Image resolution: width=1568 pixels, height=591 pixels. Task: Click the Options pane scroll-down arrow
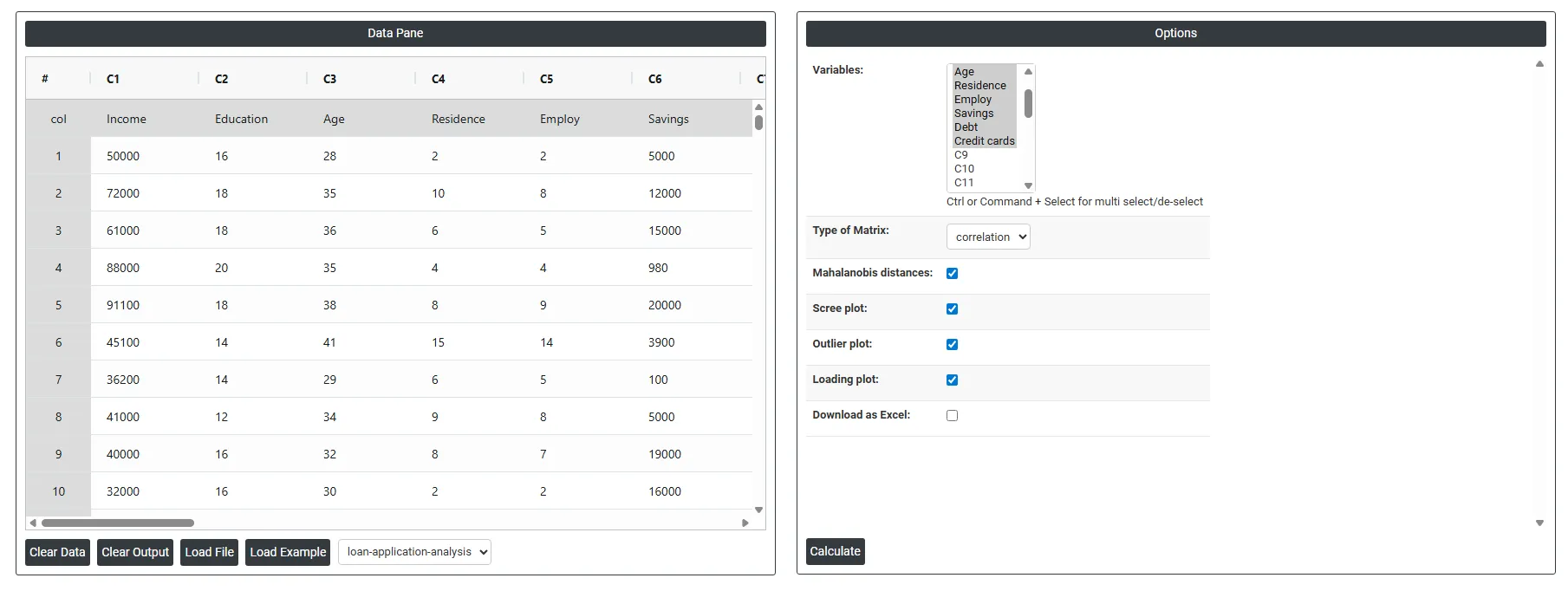[x=1539, y=523]
